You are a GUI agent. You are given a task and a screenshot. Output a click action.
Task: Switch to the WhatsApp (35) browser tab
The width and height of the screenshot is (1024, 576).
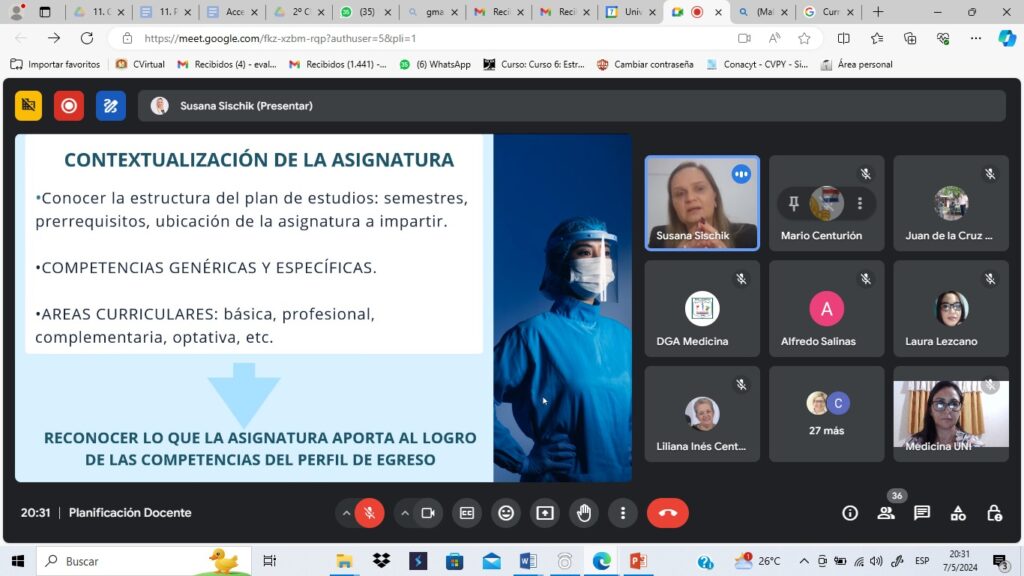(x=362, y=12)
